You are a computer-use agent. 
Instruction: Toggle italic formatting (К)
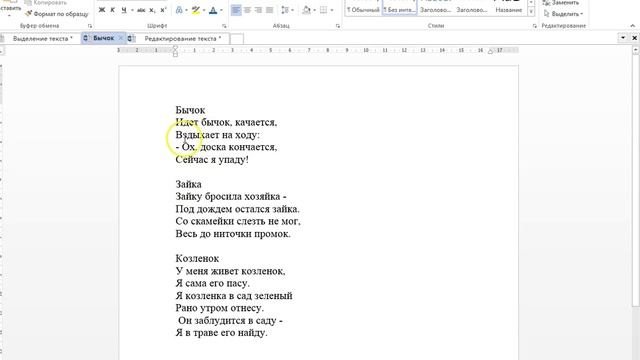(113, 10)
